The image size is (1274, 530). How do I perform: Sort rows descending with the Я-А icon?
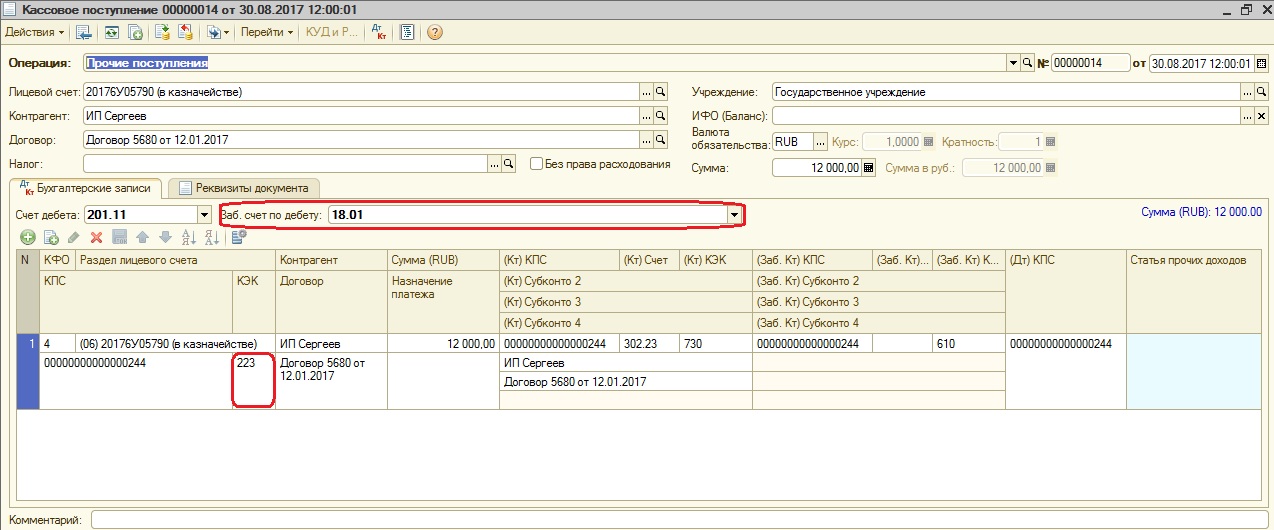[x=210, y=237]
